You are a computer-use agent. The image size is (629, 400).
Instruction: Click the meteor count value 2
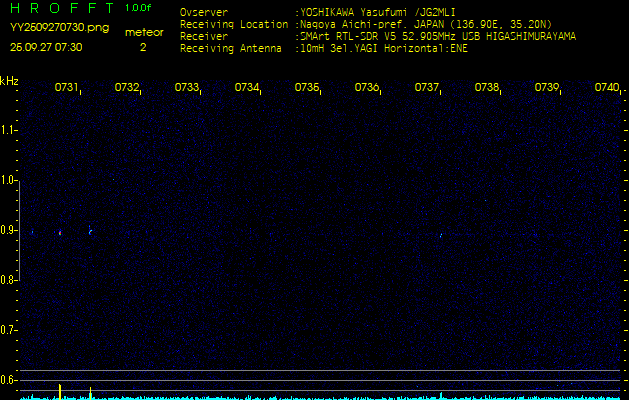[143, 47]
